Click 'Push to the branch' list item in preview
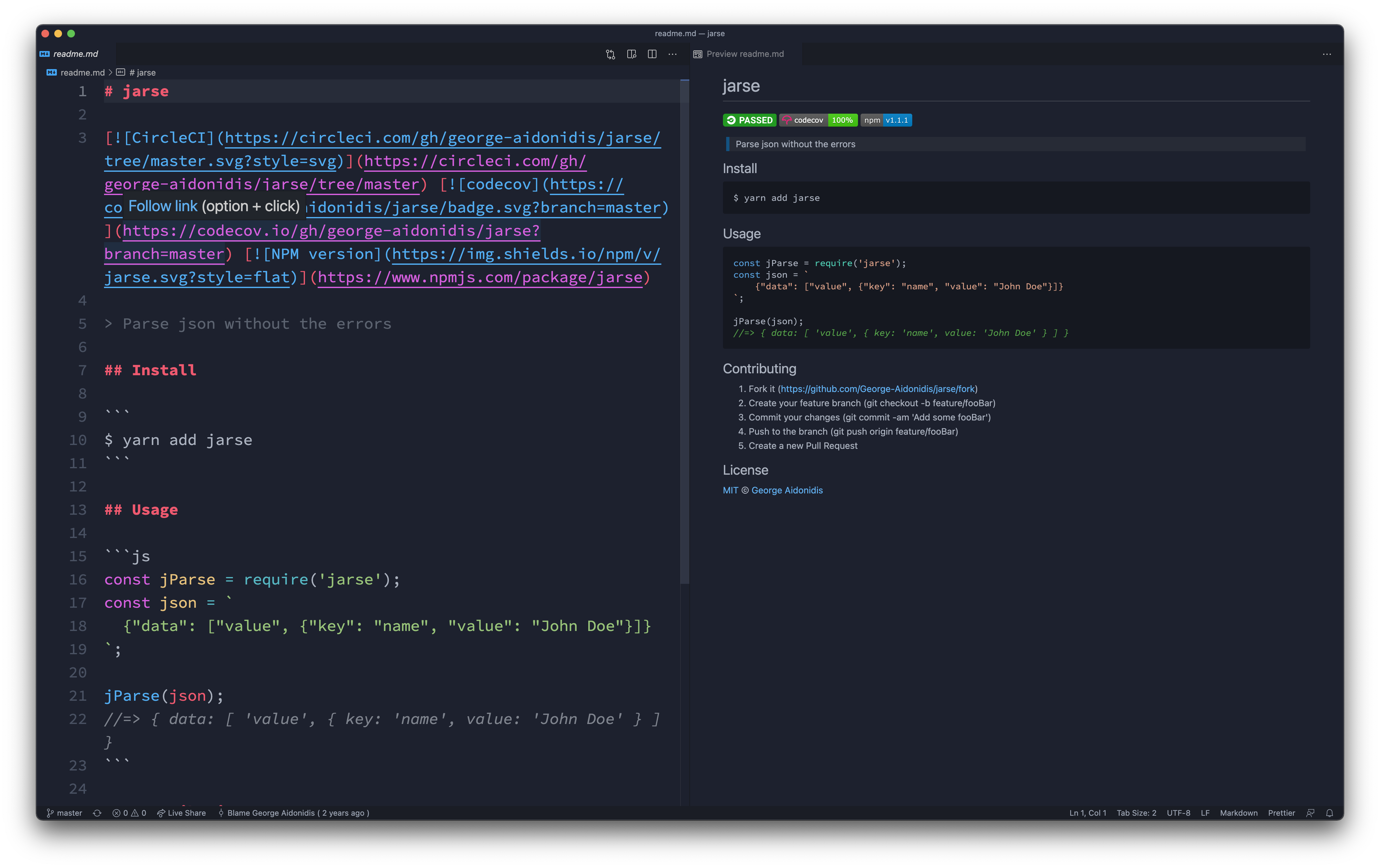Viewport: 1380px width, 868px height. [853, 431]
